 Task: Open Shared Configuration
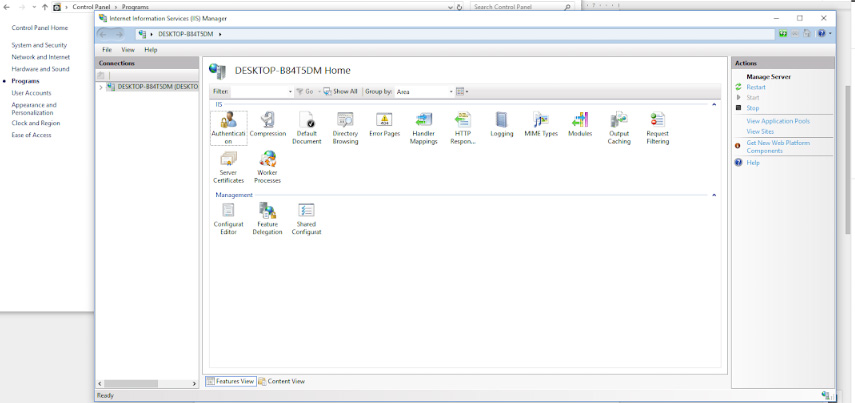pyautogui.click(x=306, y=219)
